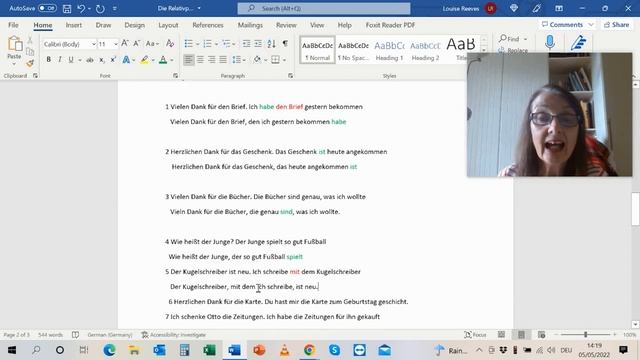This screenshot has width=640, height=360.
Task: Expand the Numbering list dropdown
Action: (x=216, y=44)
